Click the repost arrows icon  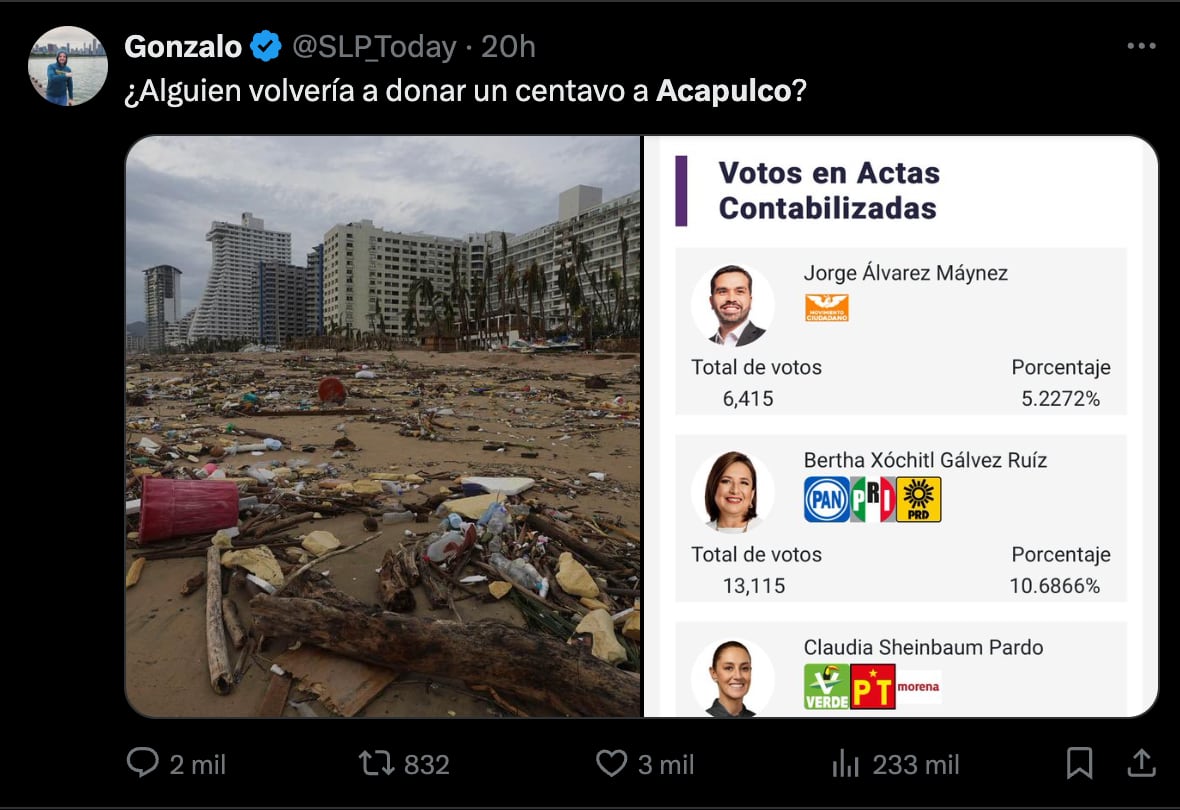click(376, 763)
